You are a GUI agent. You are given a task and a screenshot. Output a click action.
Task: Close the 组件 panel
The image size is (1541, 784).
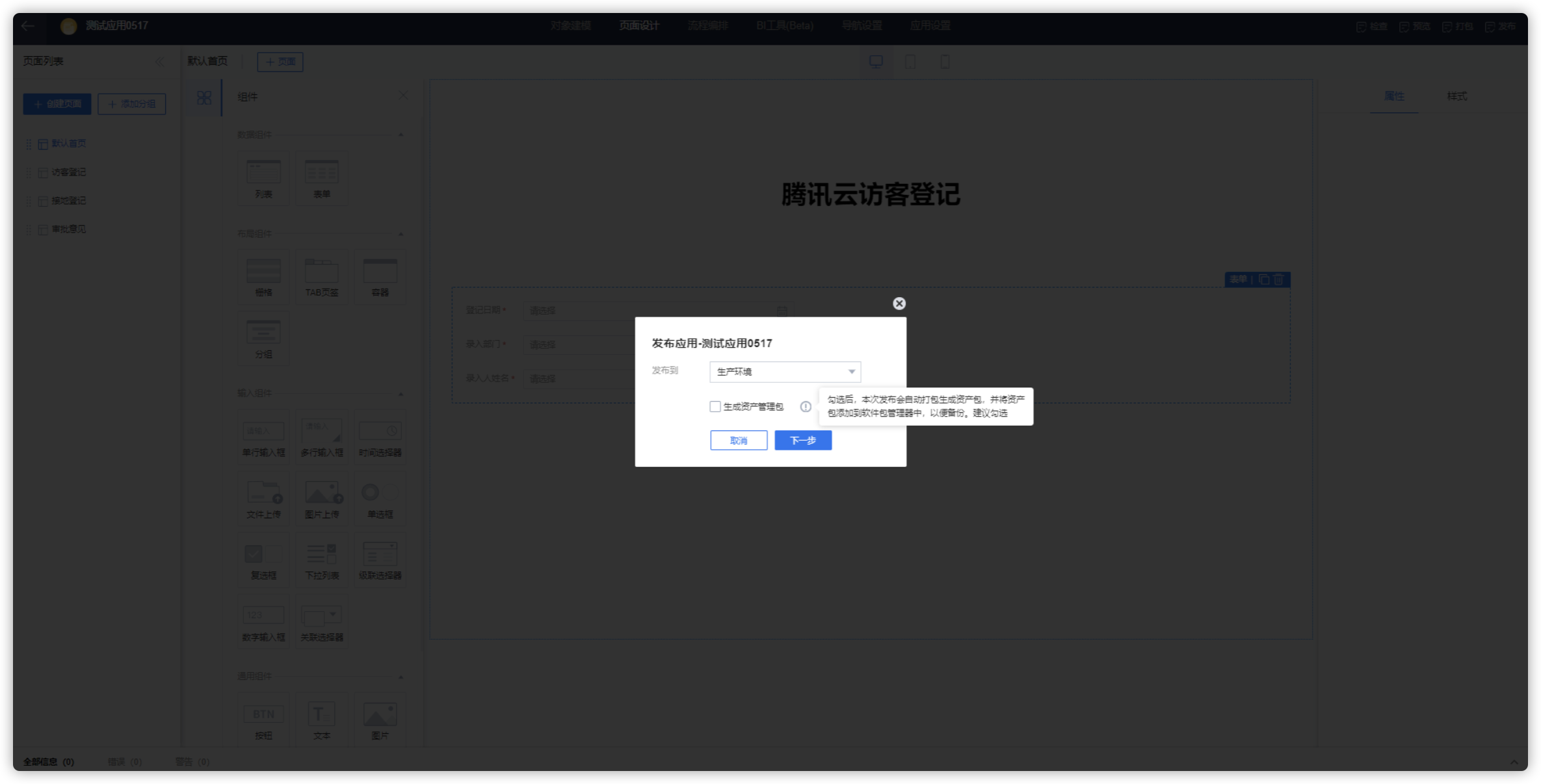pyautogui.click(x=404, y=96)
